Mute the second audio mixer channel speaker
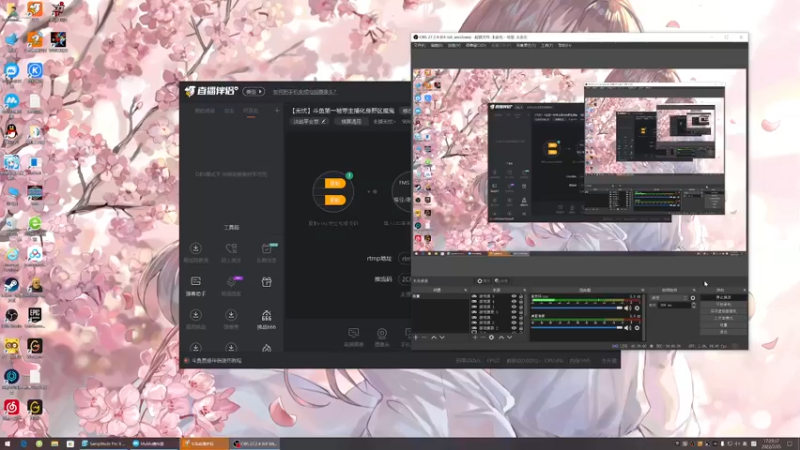Screen dimensions: 800x450 627,328
